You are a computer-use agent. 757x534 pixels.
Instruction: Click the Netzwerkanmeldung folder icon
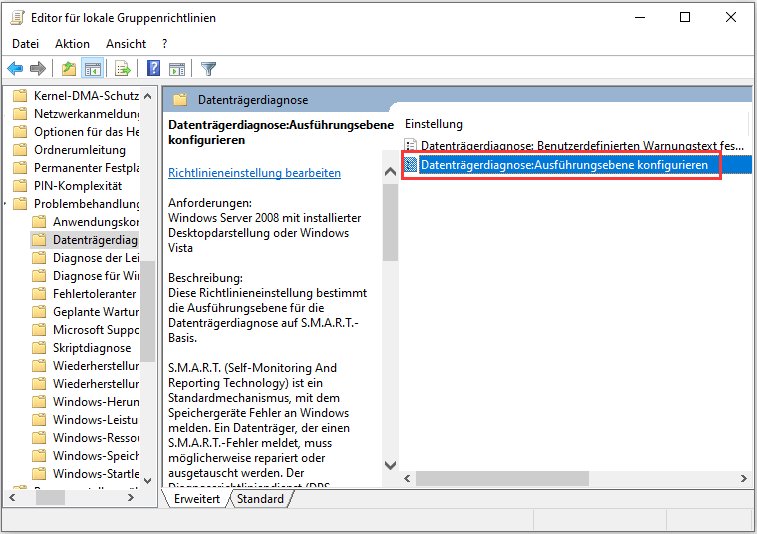pos(20,113)
